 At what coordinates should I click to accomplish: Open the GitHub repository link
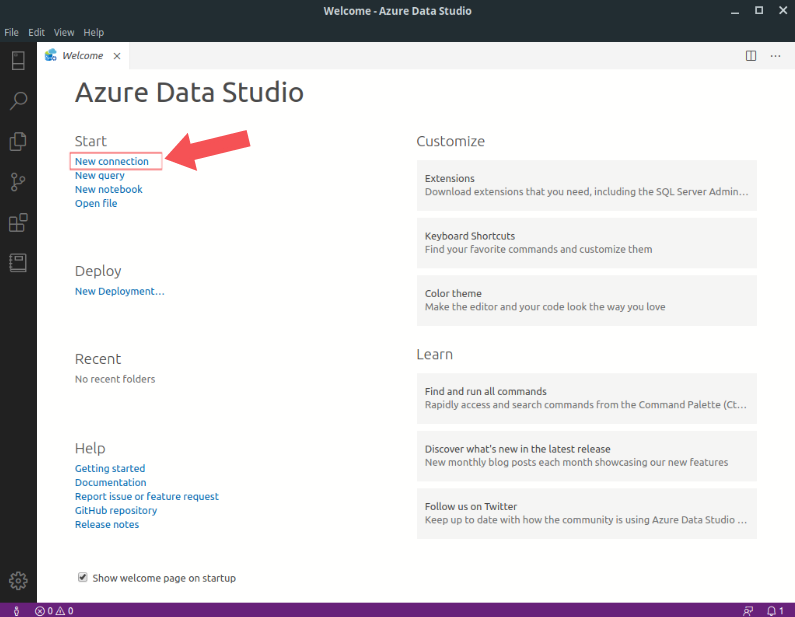click(116, 511)
